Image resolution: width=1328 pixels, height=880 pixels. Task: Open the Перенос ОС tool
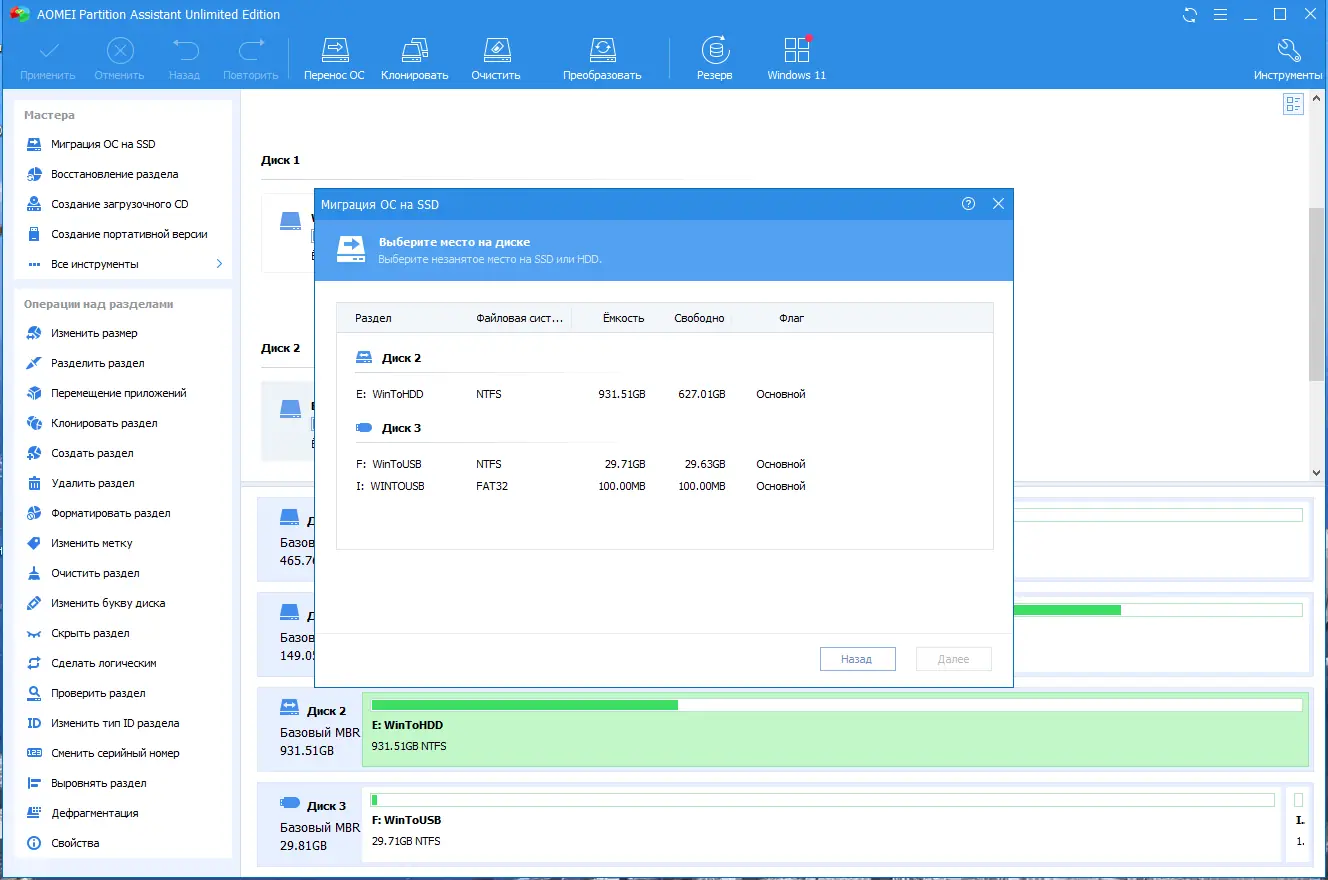[334, 60]
